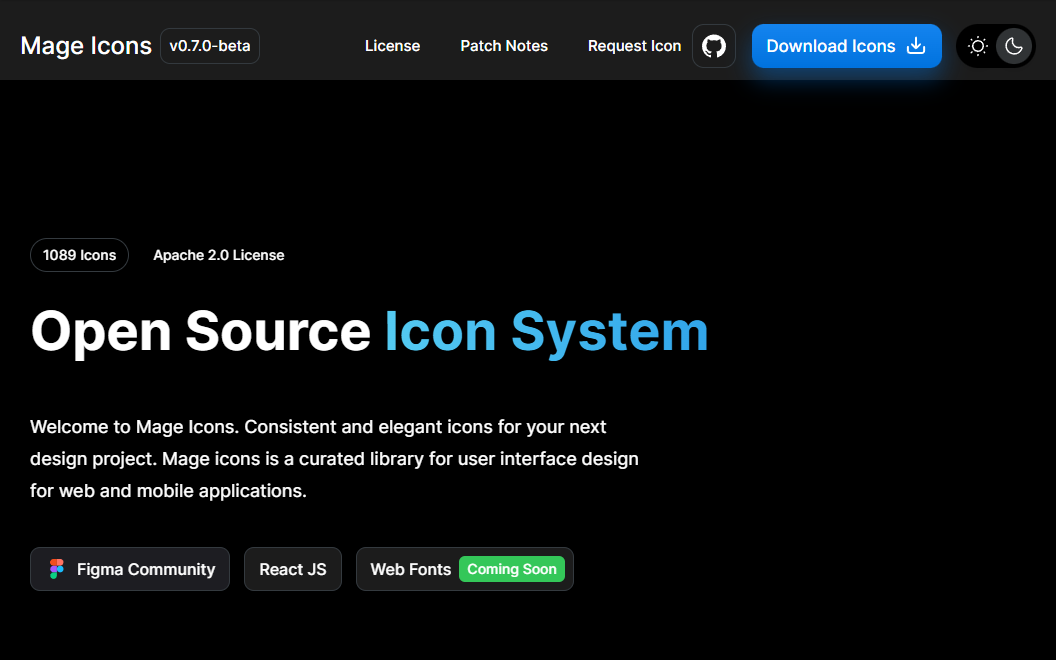The height and width of the screenshot is (660, 1056).
Task: Switch to dark mode moon icon
Action: 1014,46
